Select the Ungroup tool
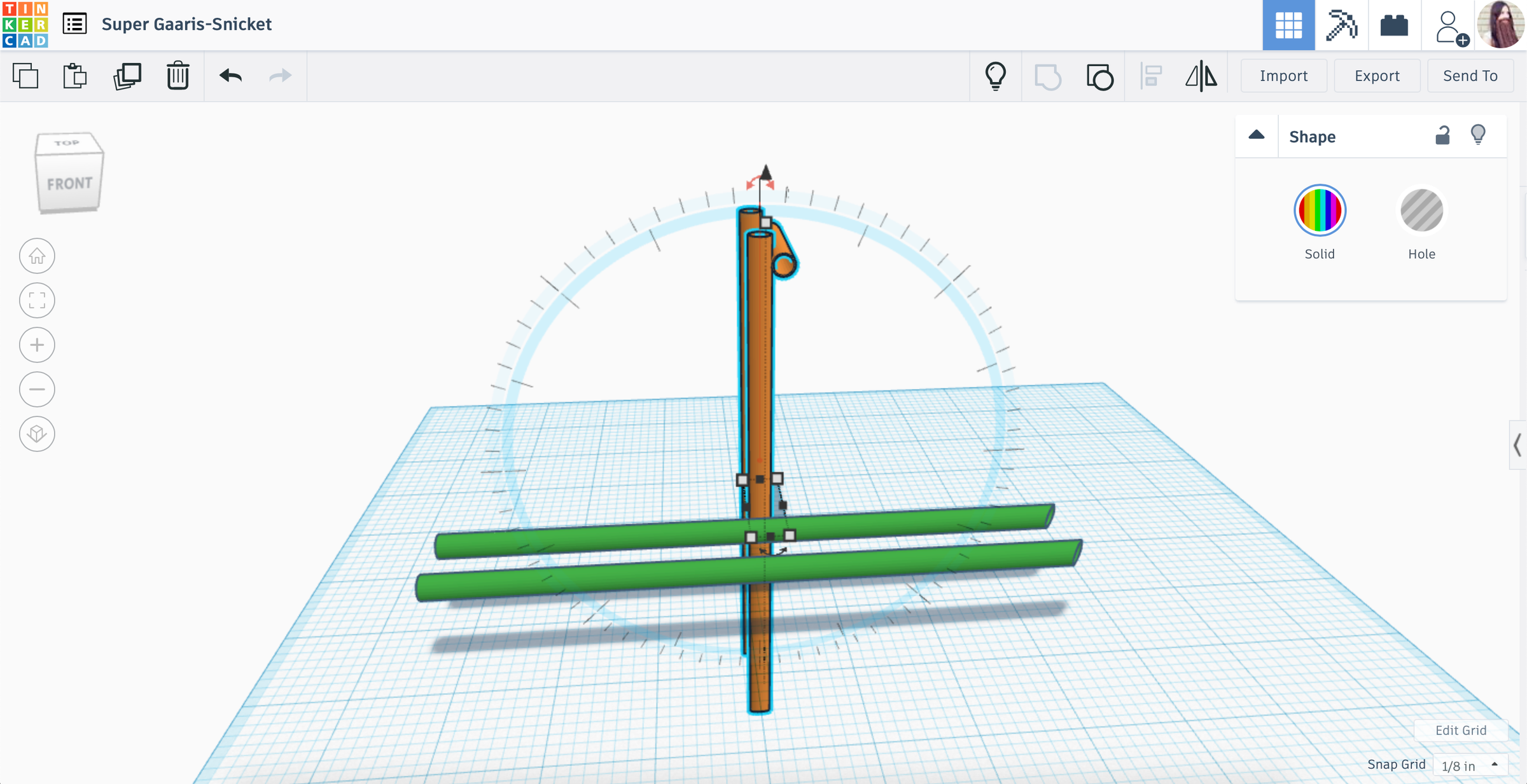This screenshot has height=784, width=1527. click(x=1099, y=76)
